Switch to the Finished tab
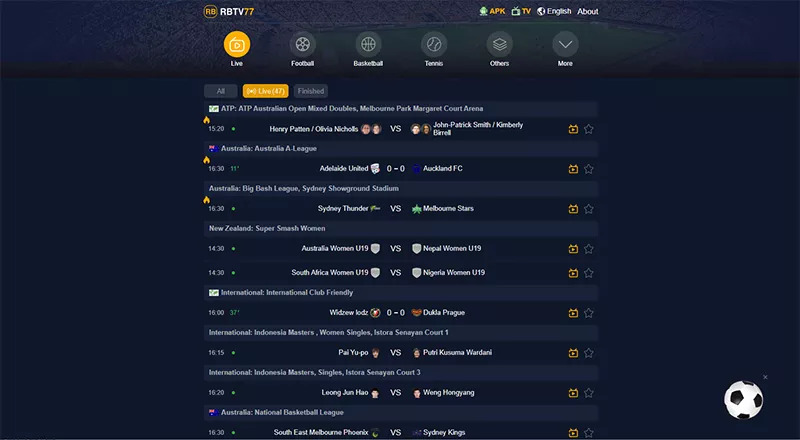 tap(311, 91)
